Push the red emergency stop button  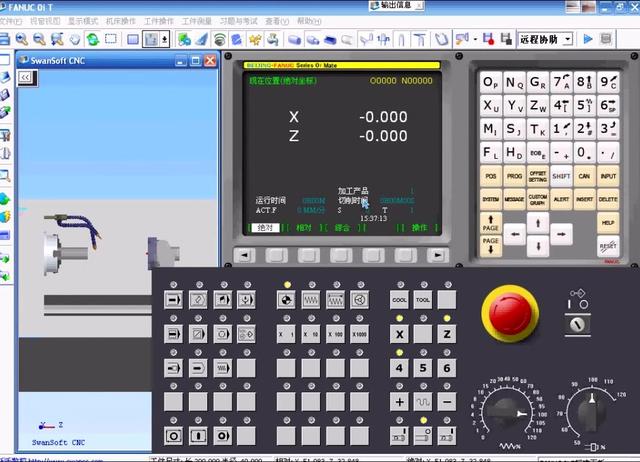[x=510, y=313]
